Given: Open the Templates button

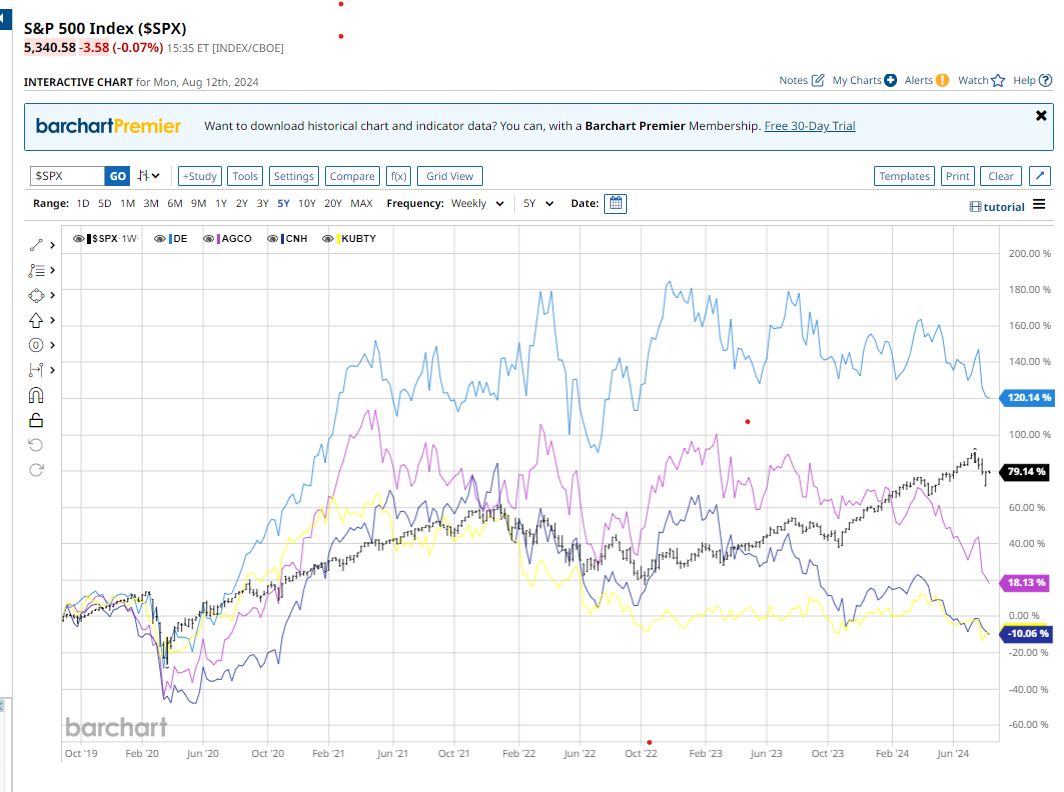Looking at the screenshot, I should click(904, 176).
